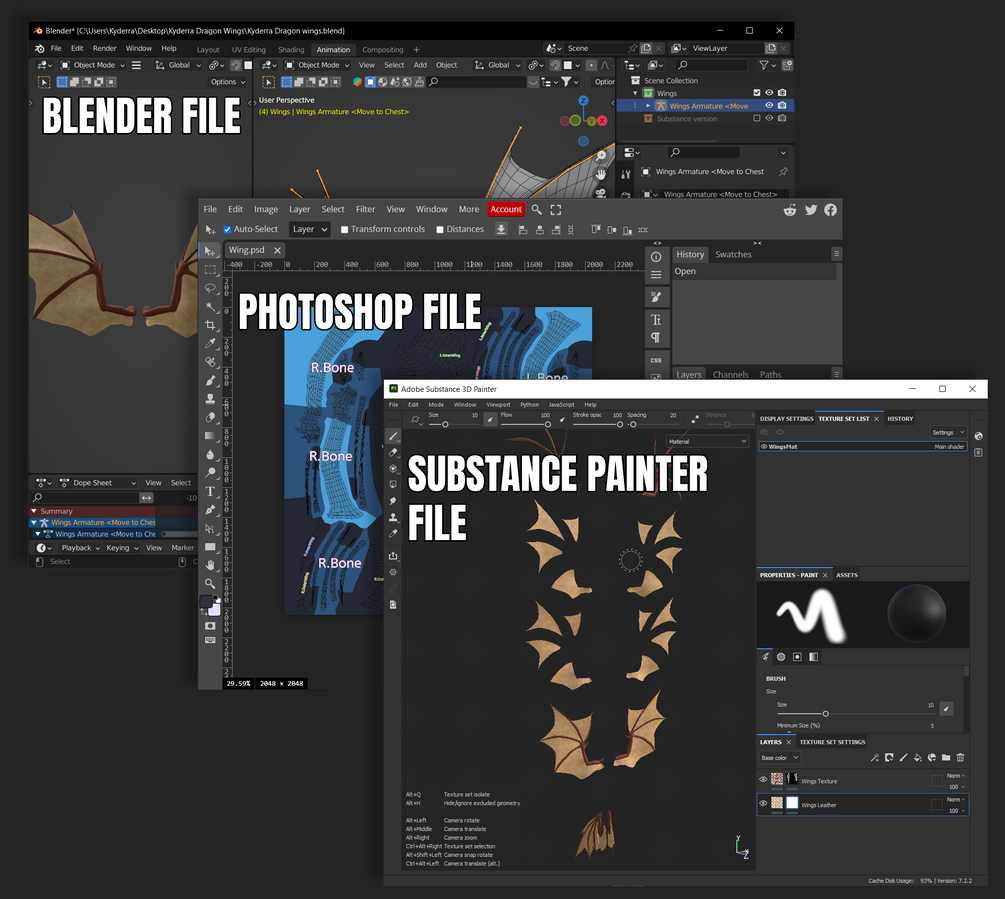Click the add fill layer icon in Substance Painter
The height and width of the screenshot is (899, 1005).
pyautogui.click(x=917, y=757)
